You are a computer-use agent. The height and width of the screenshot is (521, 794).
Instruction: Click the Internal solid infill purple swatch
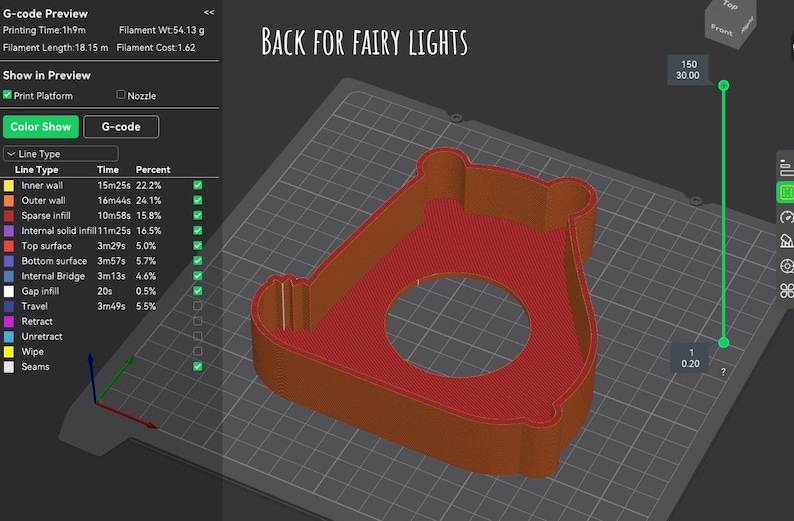point(9,231)
